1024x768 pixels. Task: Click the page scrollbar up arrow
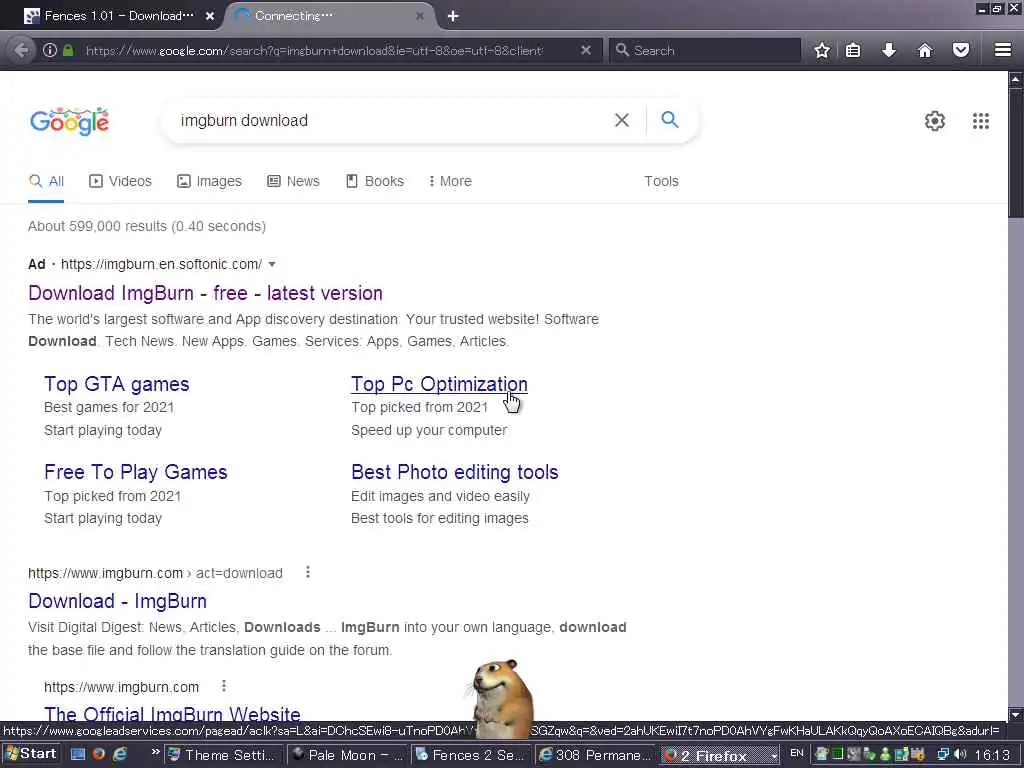tap(1016, 80)
